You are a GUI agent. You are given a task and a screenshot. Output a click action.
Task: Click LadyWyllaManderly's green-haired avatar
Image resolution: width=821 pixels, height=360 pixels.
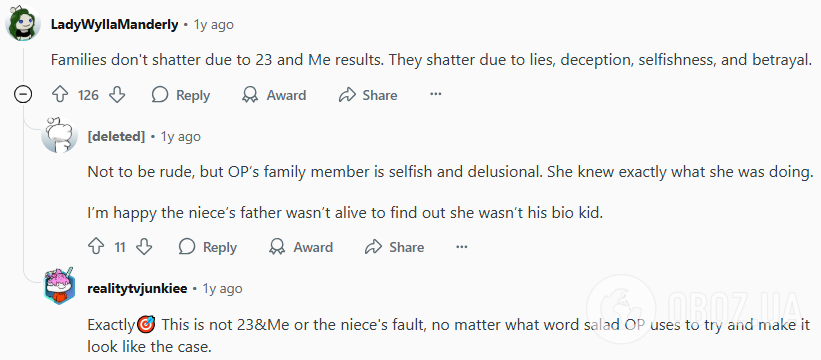23,24
